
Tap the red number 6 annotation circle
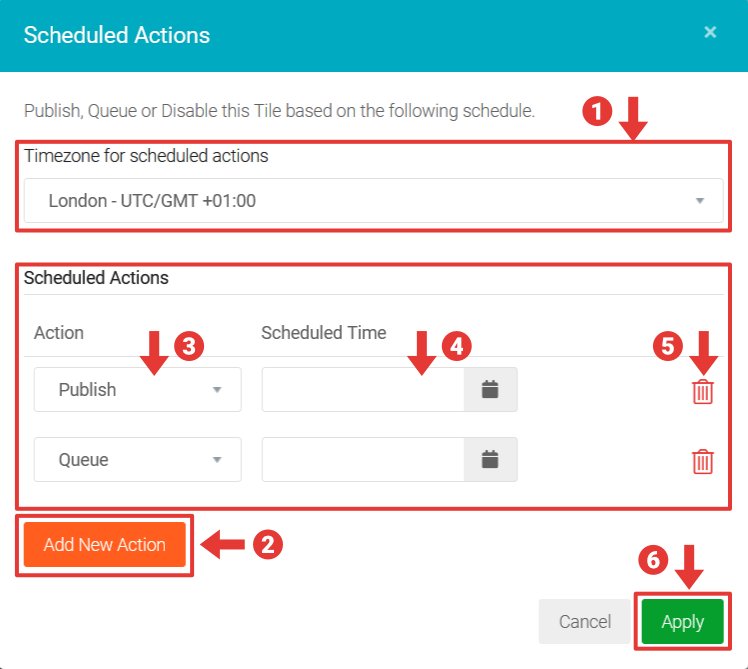[653, 561]
